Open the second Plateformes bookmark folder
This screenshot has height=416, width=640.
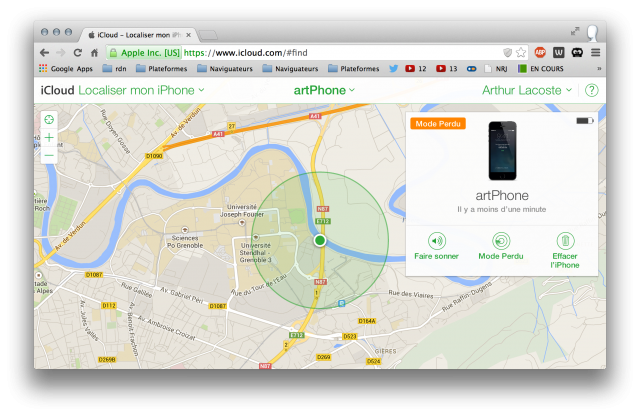tap(353, 69)
